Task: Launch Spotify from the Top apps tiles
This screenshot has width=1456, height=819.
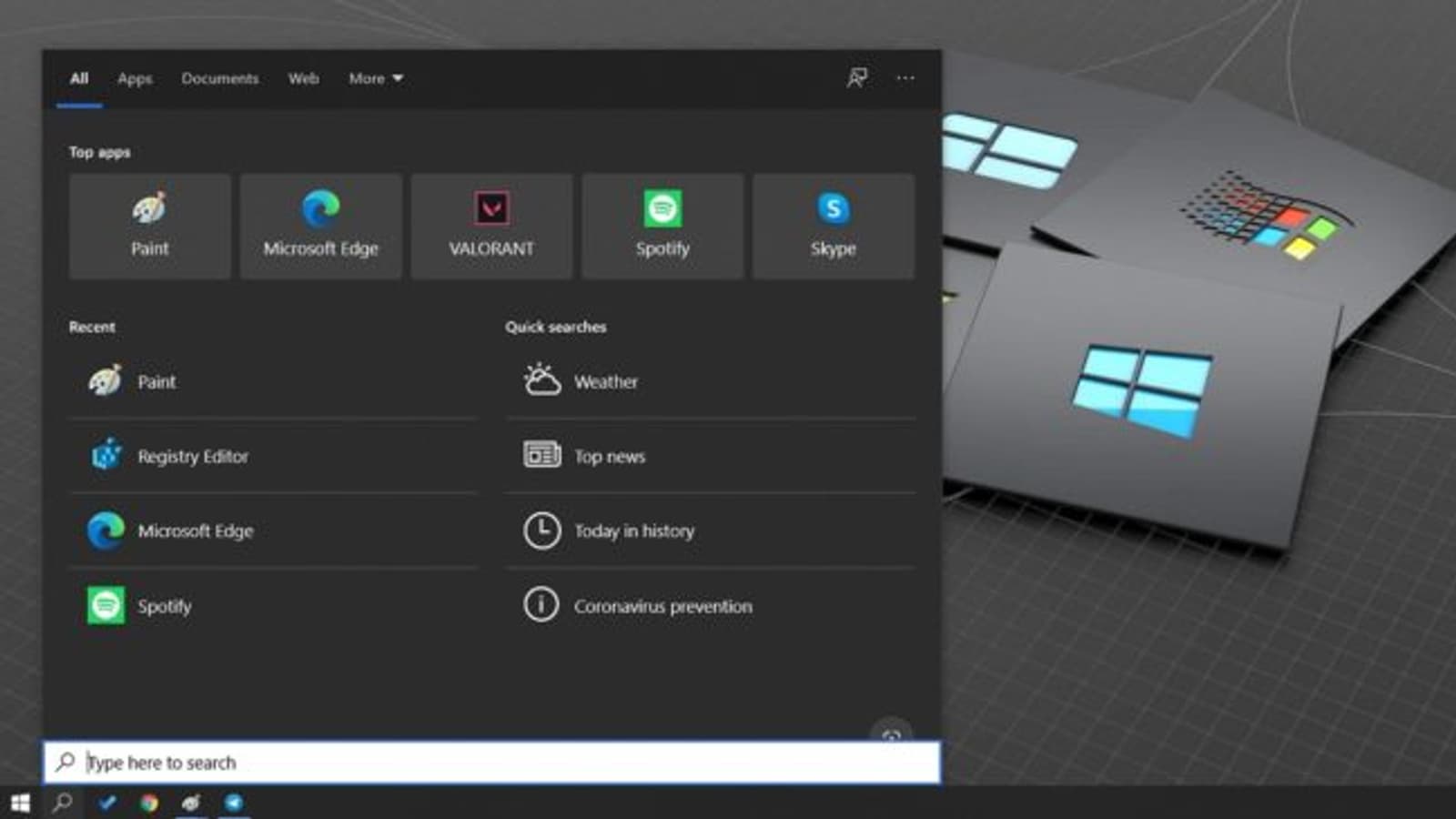Action: (662, 226)
